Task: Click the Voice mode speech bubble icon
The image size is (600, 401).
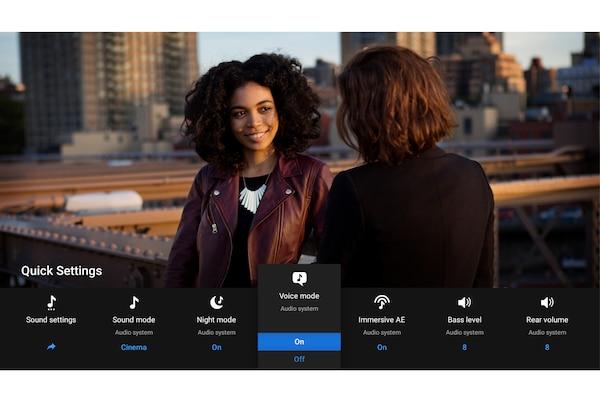Action: point(299,279)
